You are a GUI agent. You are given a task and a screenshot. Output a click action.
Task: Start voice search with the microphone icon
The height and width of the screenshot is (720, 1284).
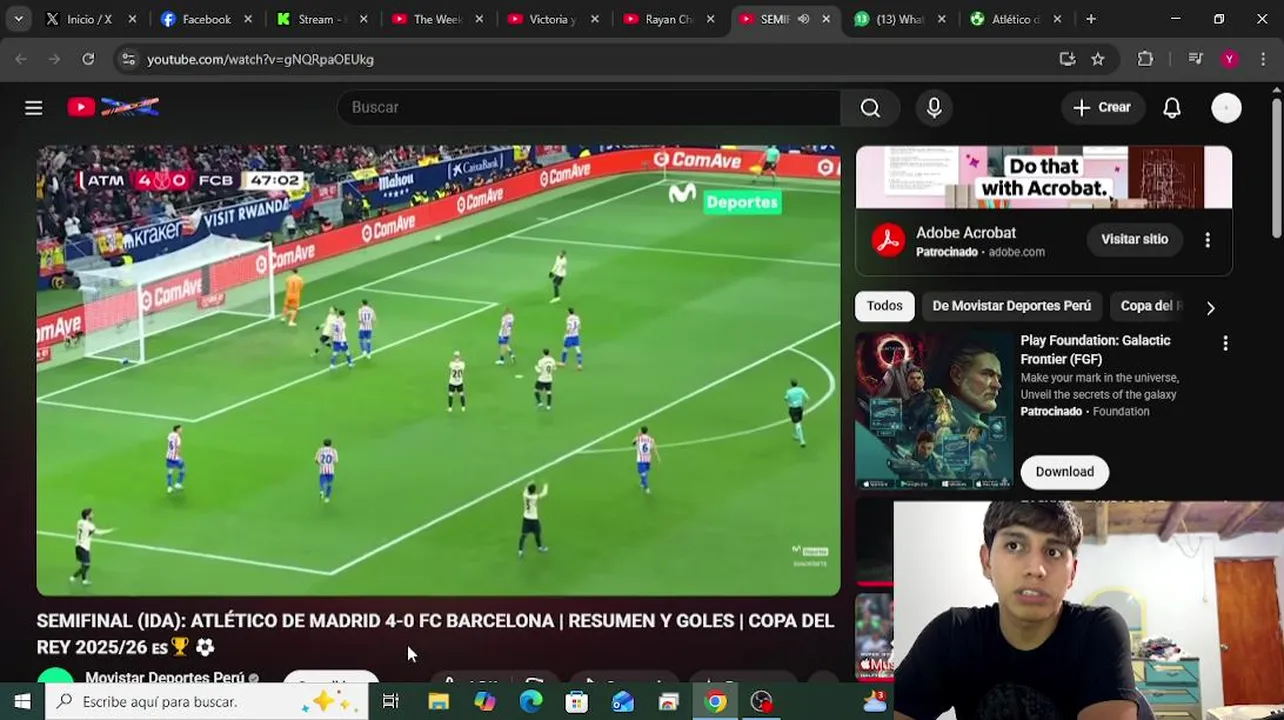click(934, 107)
